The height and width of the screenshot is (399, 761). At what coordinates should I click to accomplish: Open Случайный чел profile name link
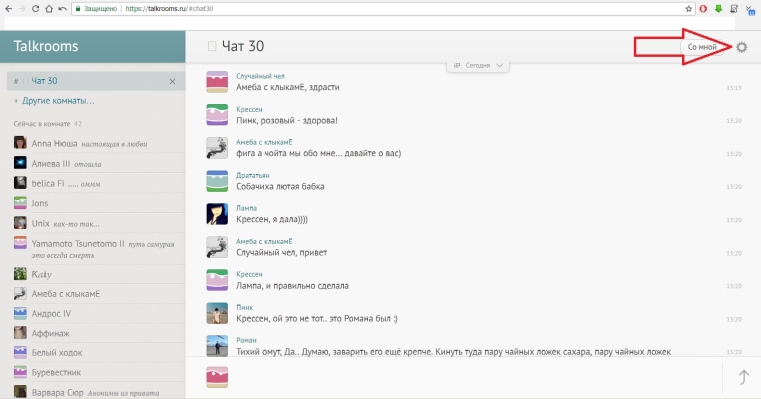[260, 76]
